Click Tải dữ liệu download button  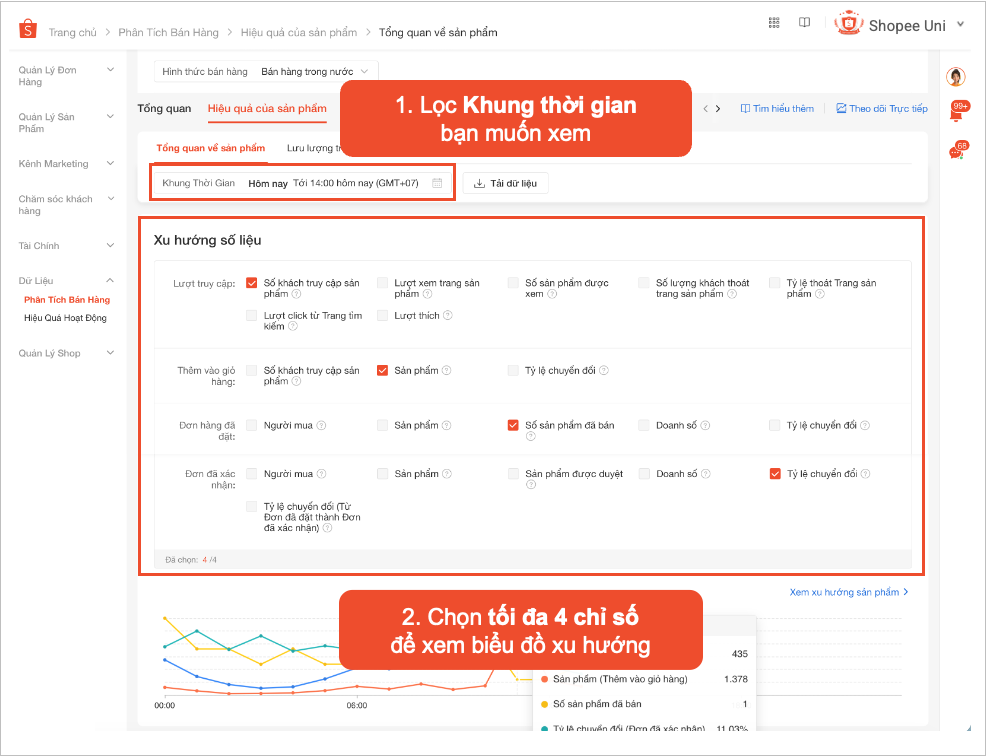pyautogui.click(x=506, y=183)
